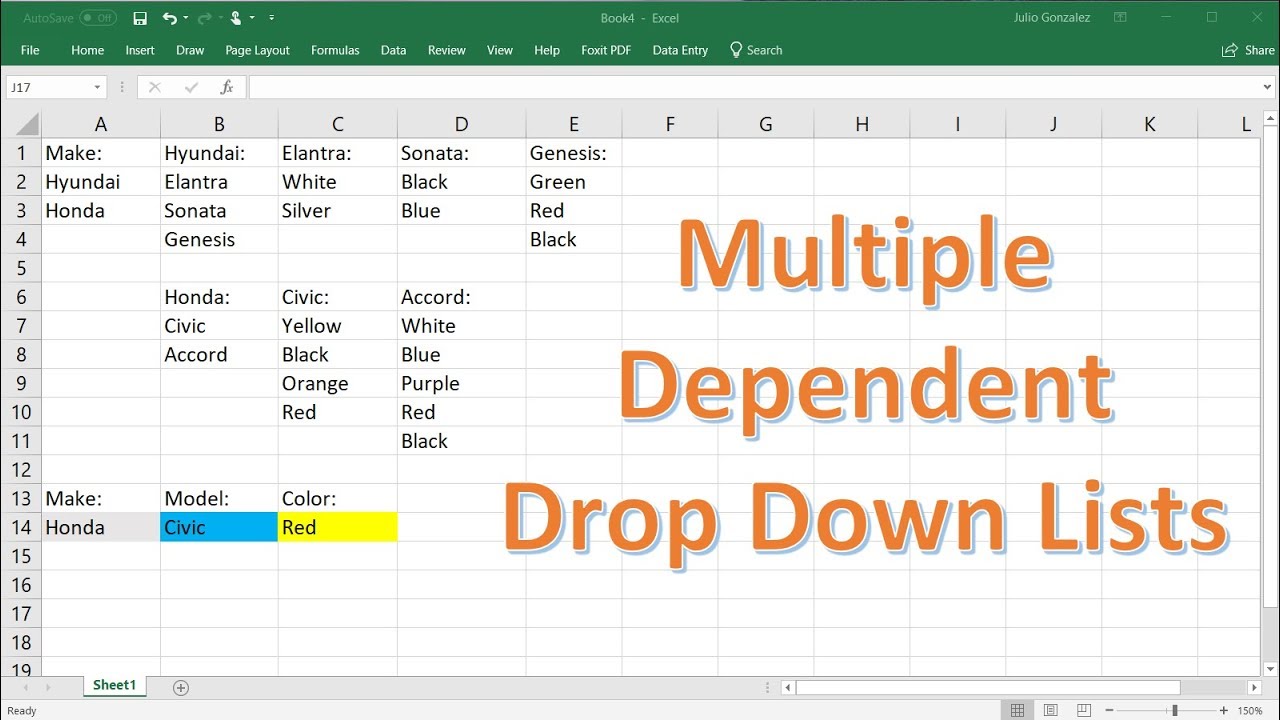Click the 'Silver' cell
1280x720 pixels.
[338, 211]
